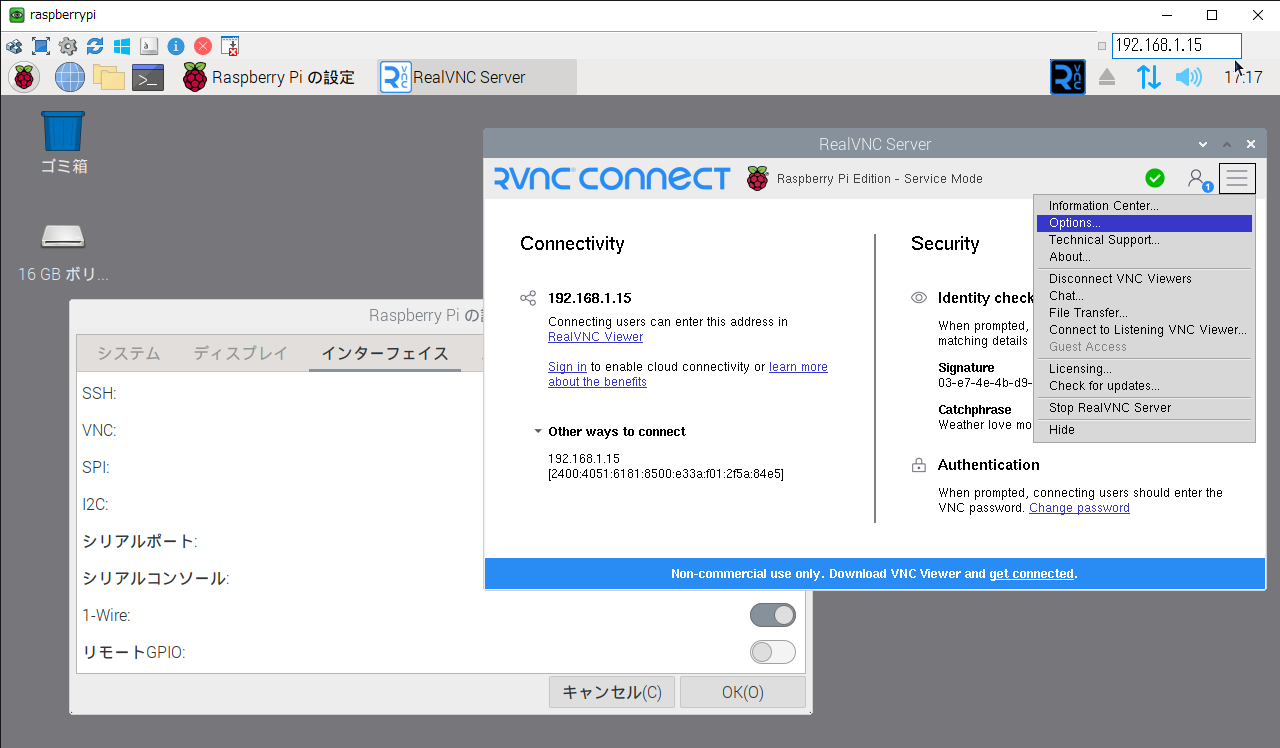The height and width of the screenshot is (748, 1280).
Task: Select Check for updates... menu item
Action: tap(1144, 386)
